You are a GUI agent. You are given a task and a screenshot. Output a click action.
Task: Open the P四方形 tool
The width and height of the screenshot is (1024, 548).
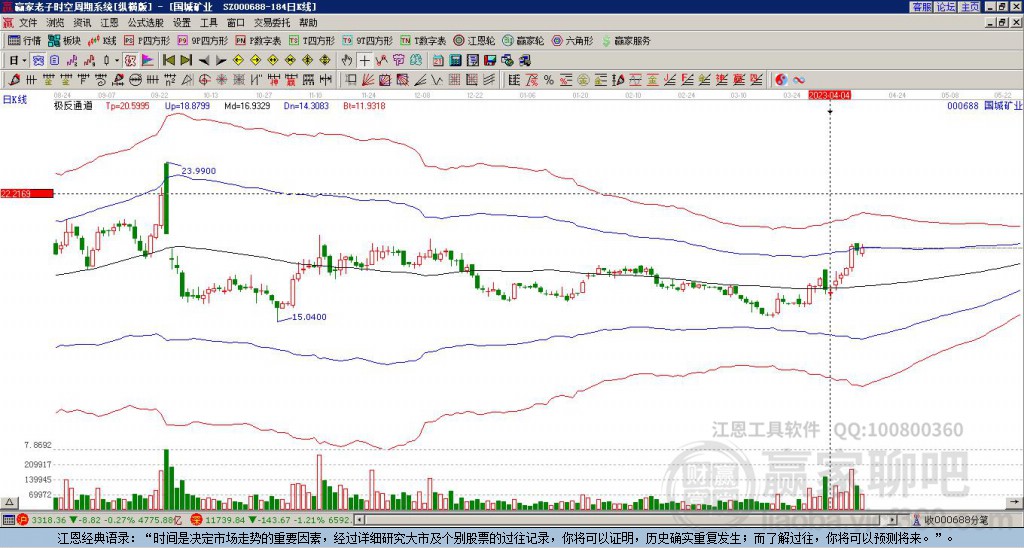tap(148, 40)
